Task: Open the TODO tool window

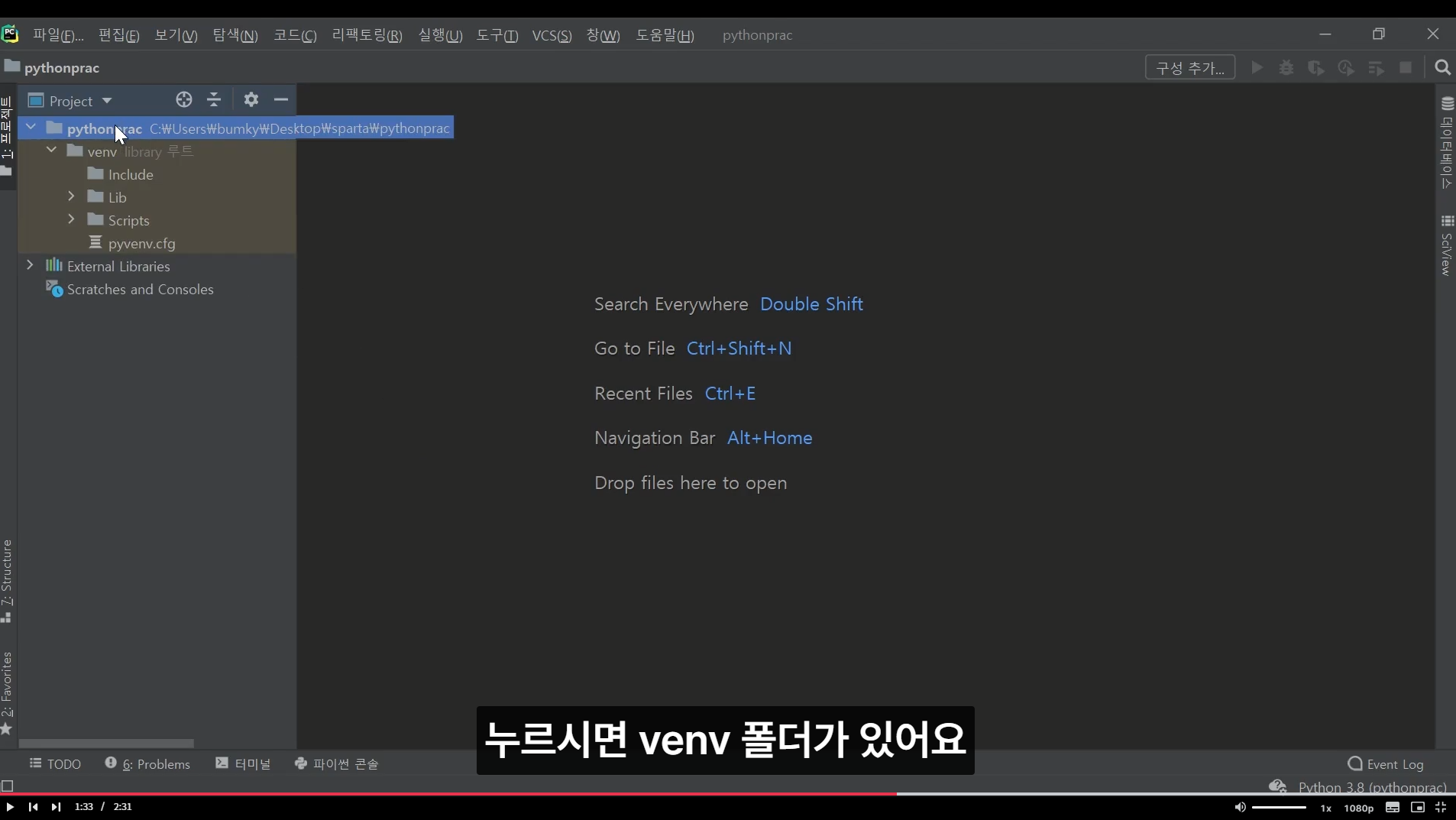Action: pyautogui.click(x=55, y=763)
